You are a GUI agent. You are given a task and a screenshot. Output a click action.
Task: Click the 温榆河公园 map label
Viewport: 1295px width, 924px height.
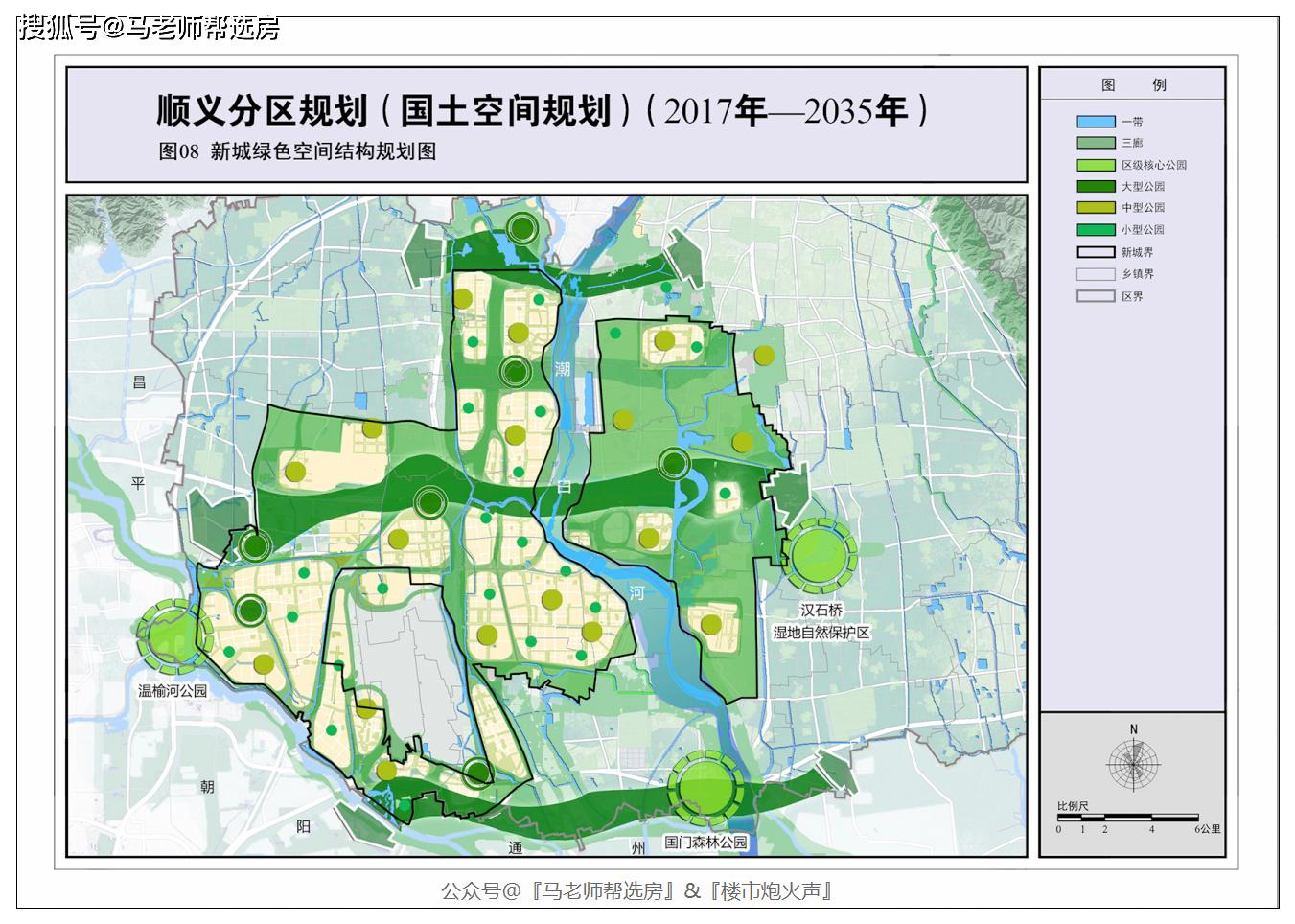tap(173, 690)
